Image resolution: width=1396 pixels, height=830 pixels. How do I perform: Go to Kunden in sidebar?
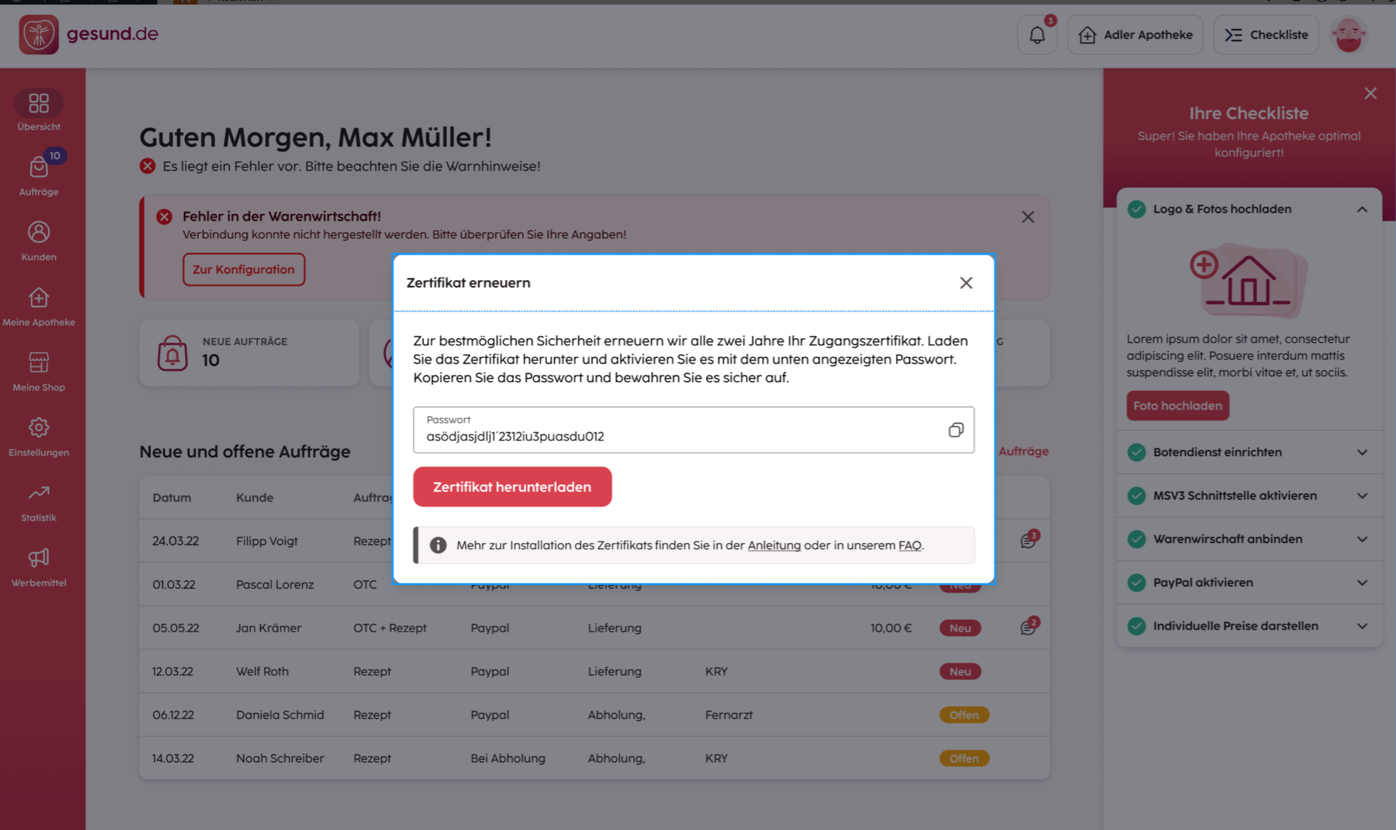38,241
